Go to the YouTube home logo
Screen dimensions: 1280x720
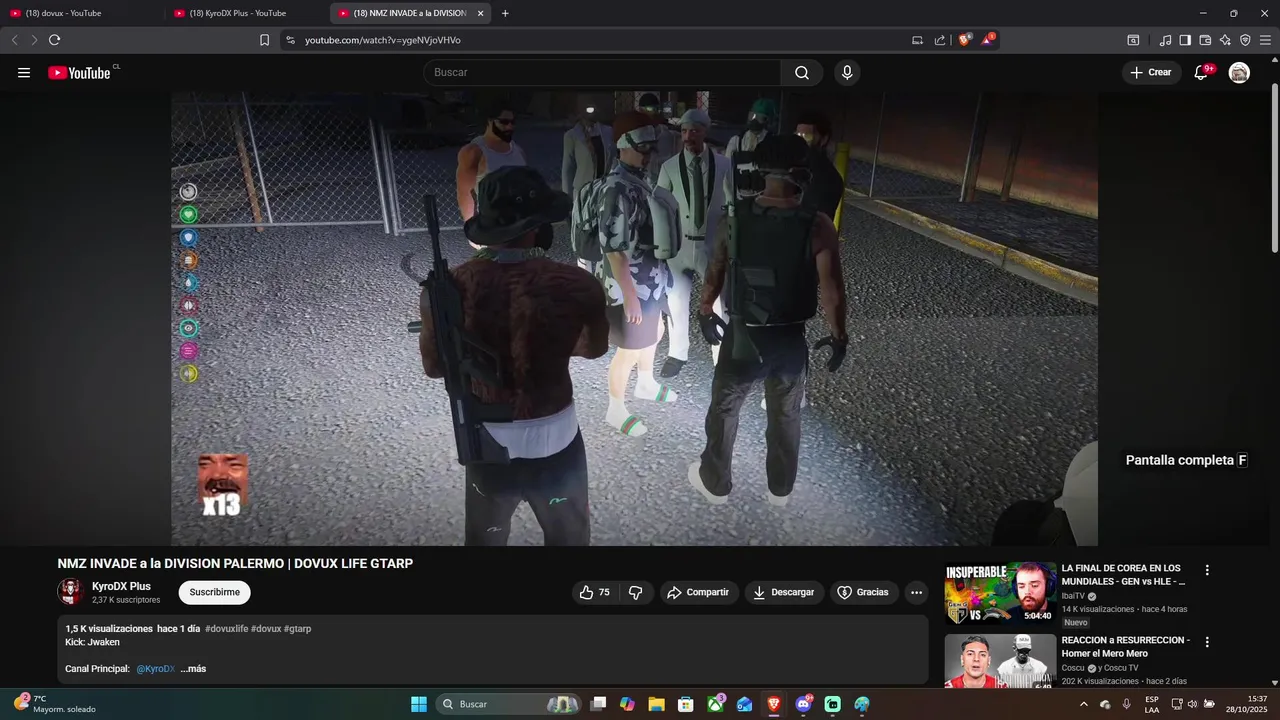(79, 72)
